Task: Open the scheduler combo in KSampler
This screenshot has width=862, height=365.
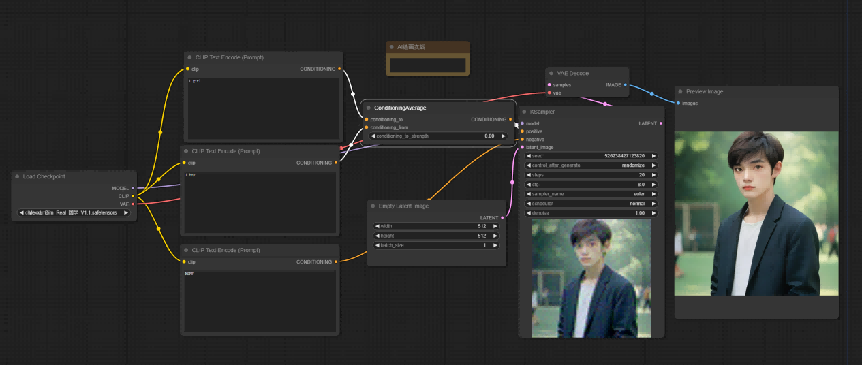Action: pos(592,203)
